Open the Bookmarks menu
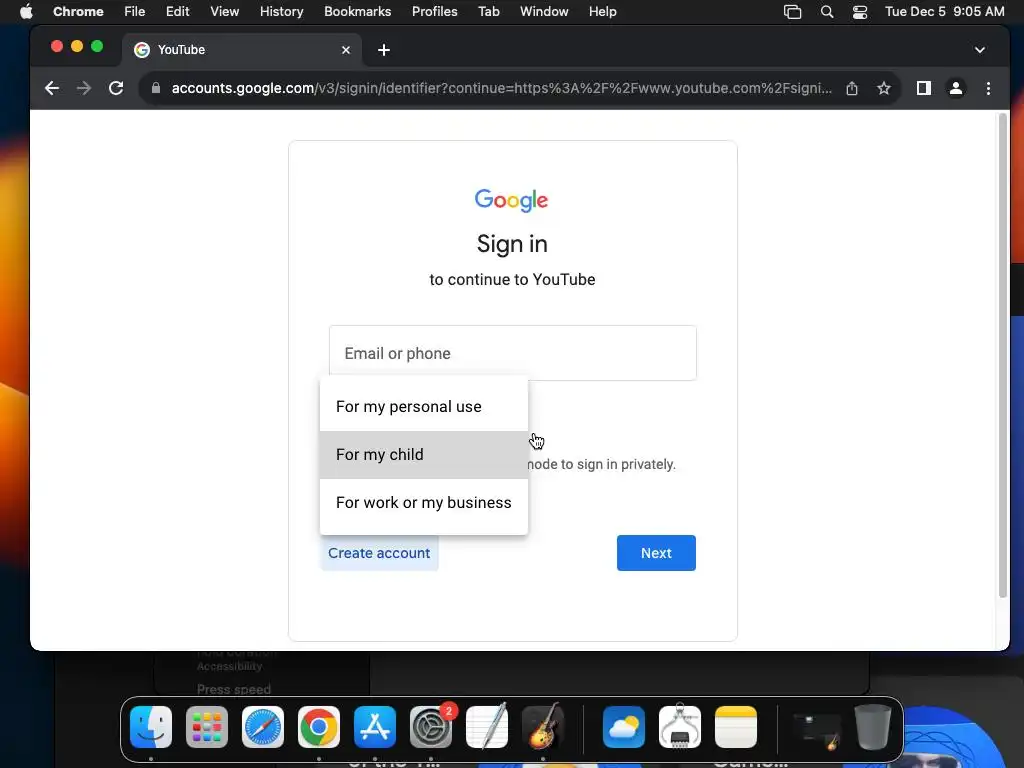 pyautogui.click(x=358, y=11)
